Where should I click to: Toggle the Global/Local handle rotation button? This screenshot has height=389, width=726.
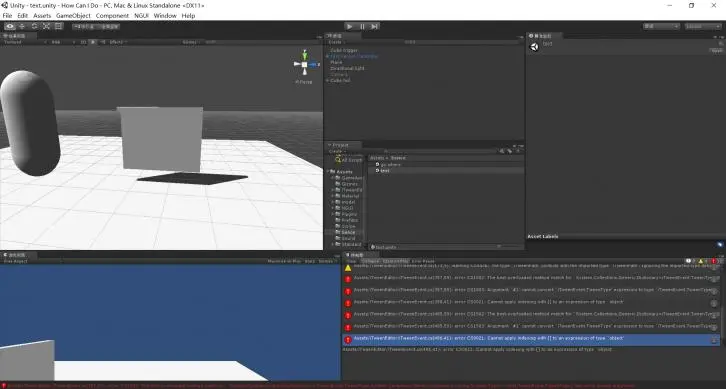(x=109, y=26)
